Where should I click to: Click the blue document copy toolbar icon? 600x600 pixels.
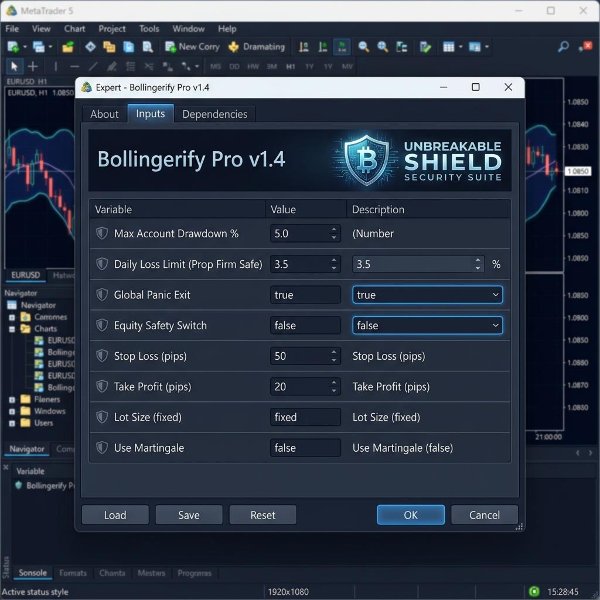(129, 47)
